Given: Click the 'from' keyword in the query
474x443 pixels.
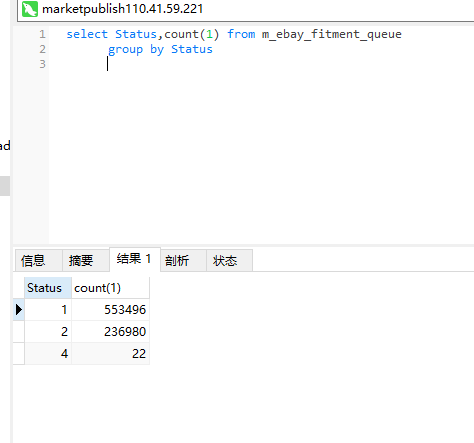Looking at the screenshot, I should 241,34.
